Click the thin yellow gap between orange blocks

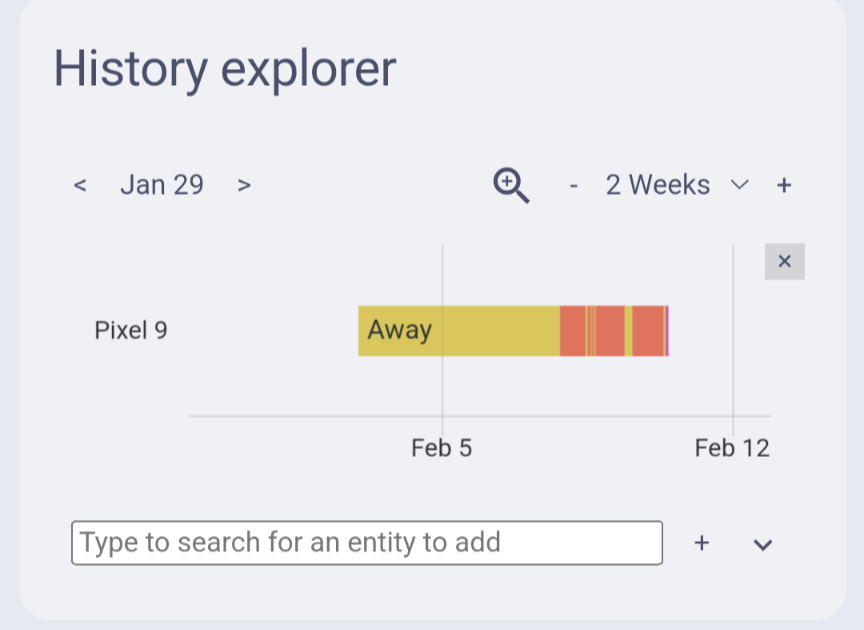coord(629,331)
